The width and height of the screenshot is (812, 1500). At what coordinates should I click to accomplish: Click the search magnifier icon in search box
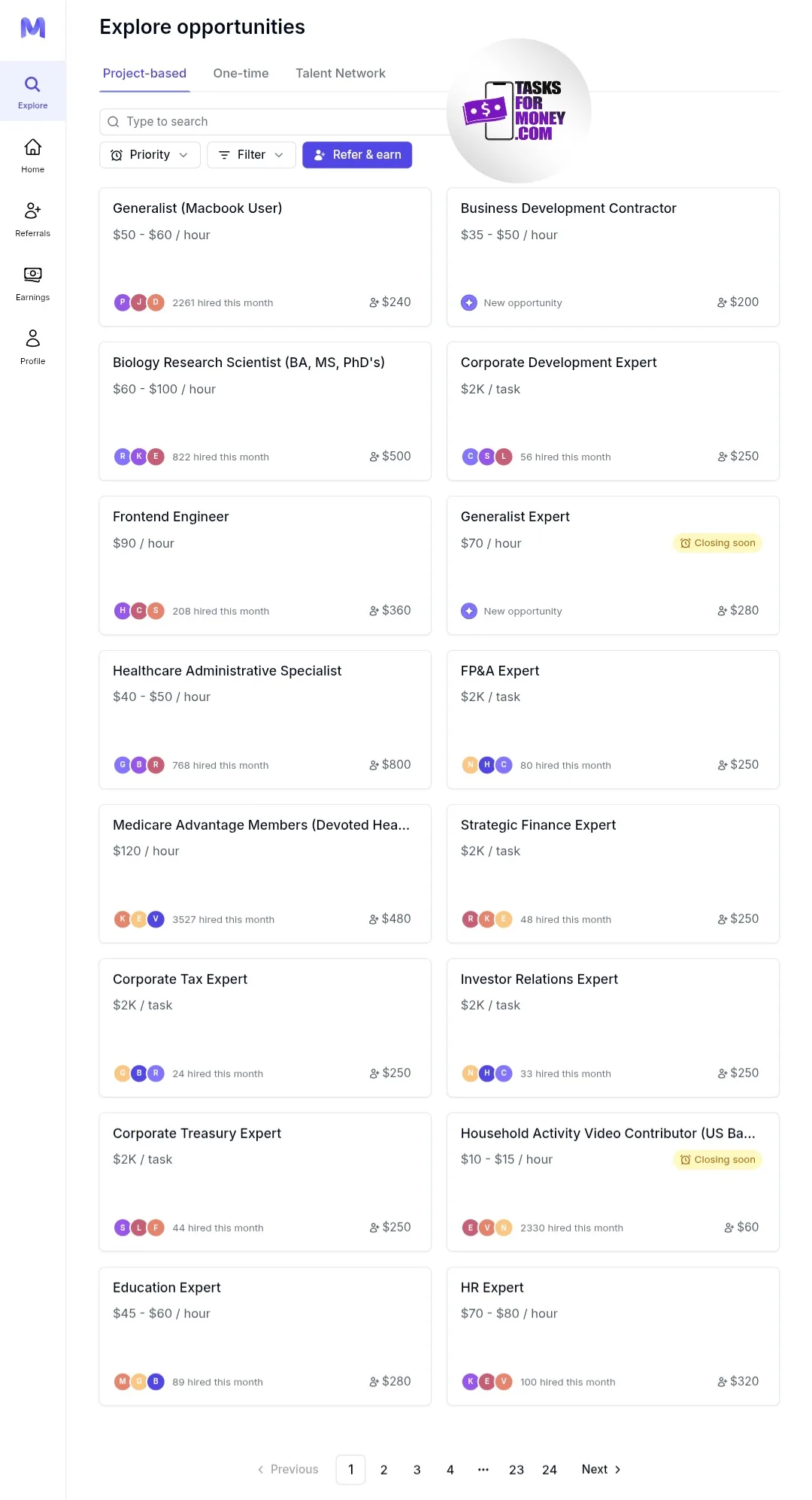coord(114,122)
